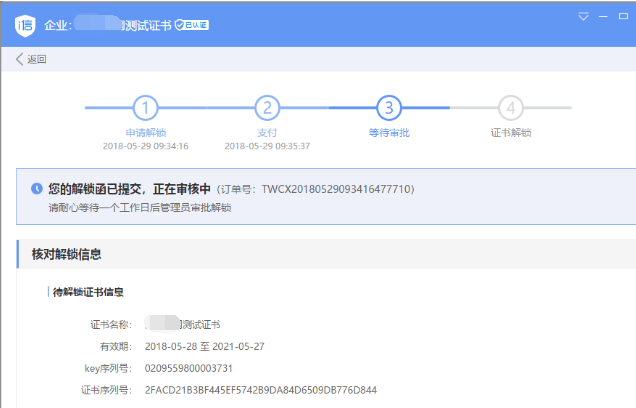This screenshot has height=408, width=636.
Task: Click the 支付 step label
Action: (x=266, y=132)
